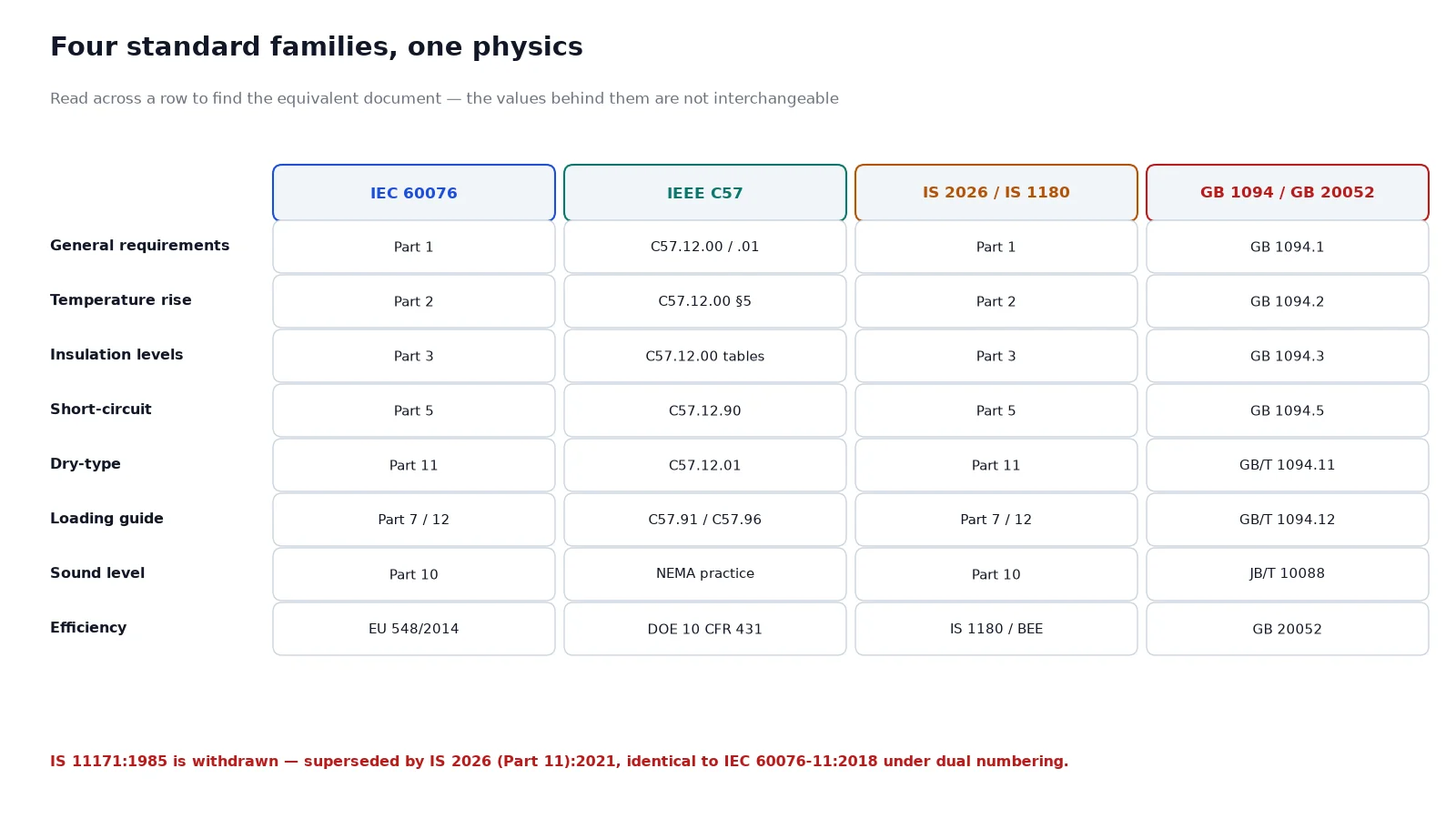Click the C57.12.00 §5 cell

pos(705,301)
